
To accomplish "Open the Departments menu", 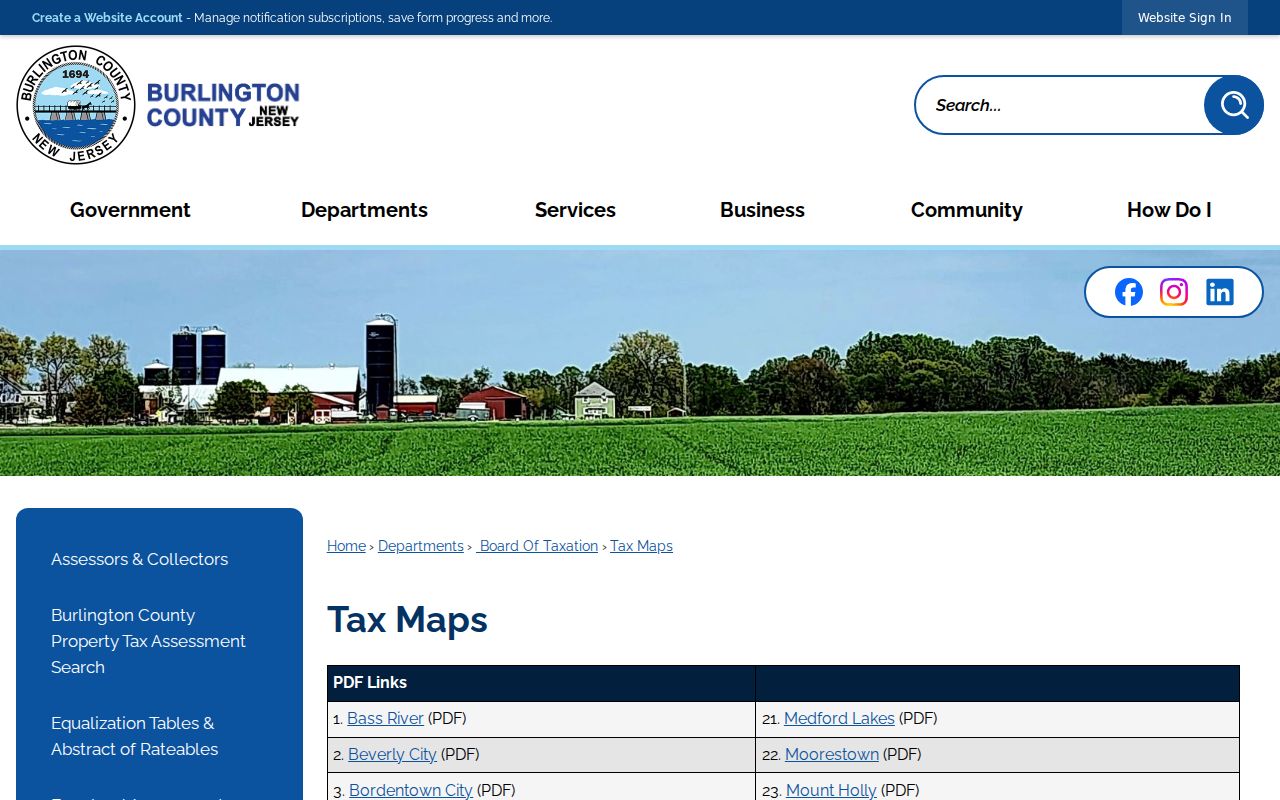I will 364,210.
